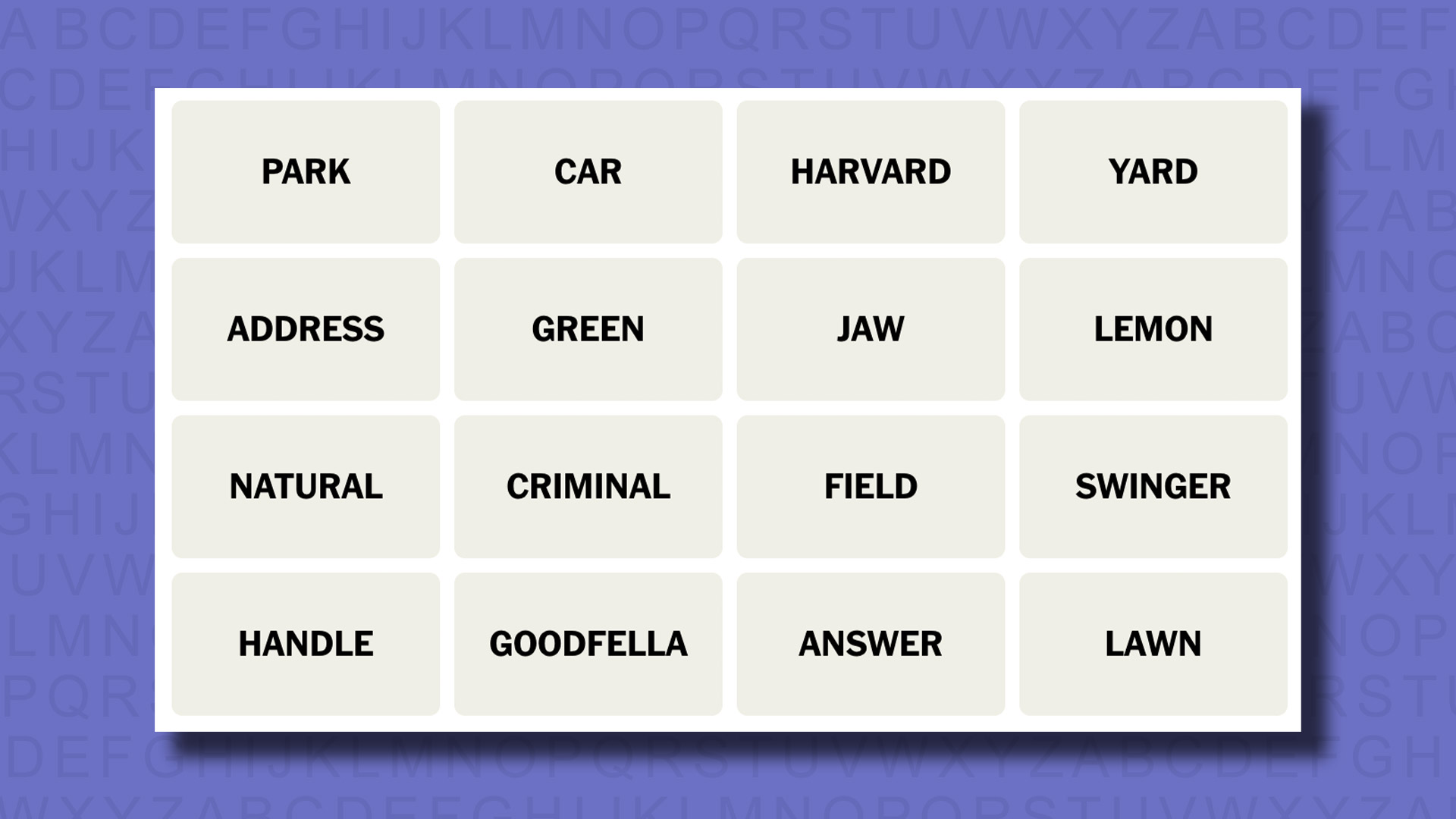This screenshot has width=1456, height=819.
Task: Select bottom-right tile LAWN
Action: (x=1153, y=643)
